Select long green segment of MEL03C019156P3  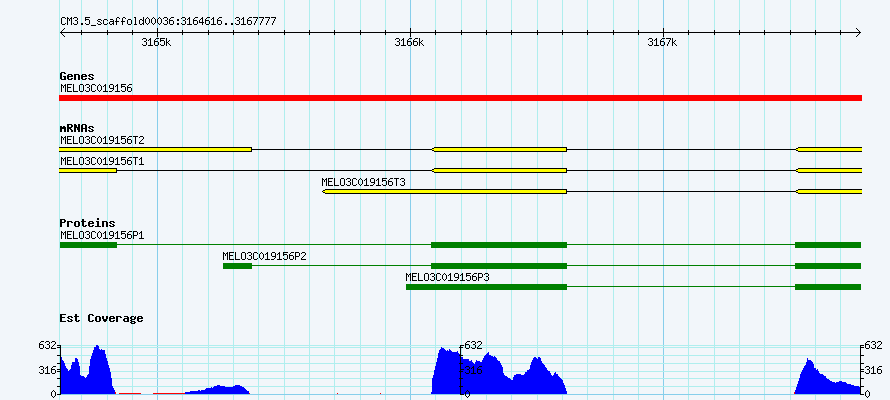[486, 287]
